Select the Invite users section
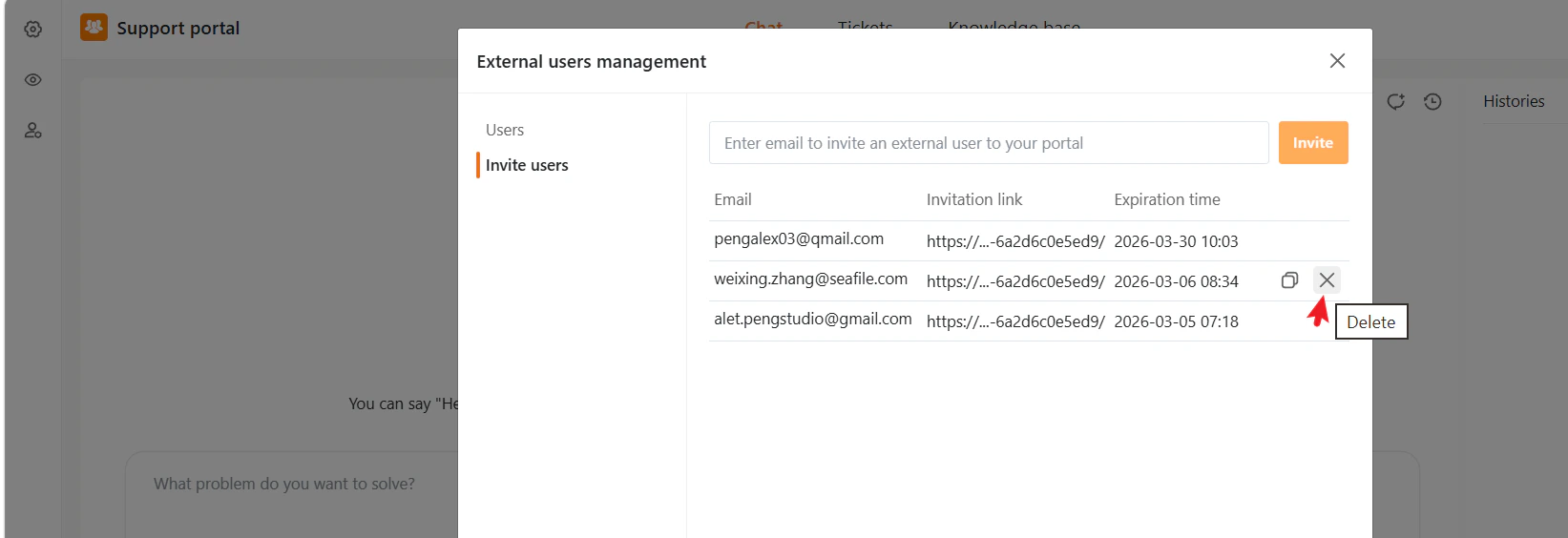The image size is (1568, 538). click(x=527, y=165)
